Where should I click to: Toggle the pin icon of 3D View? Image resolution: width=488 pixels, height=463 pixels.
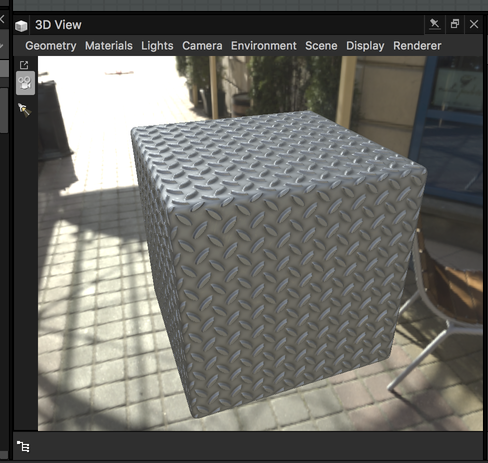(434, 24)
